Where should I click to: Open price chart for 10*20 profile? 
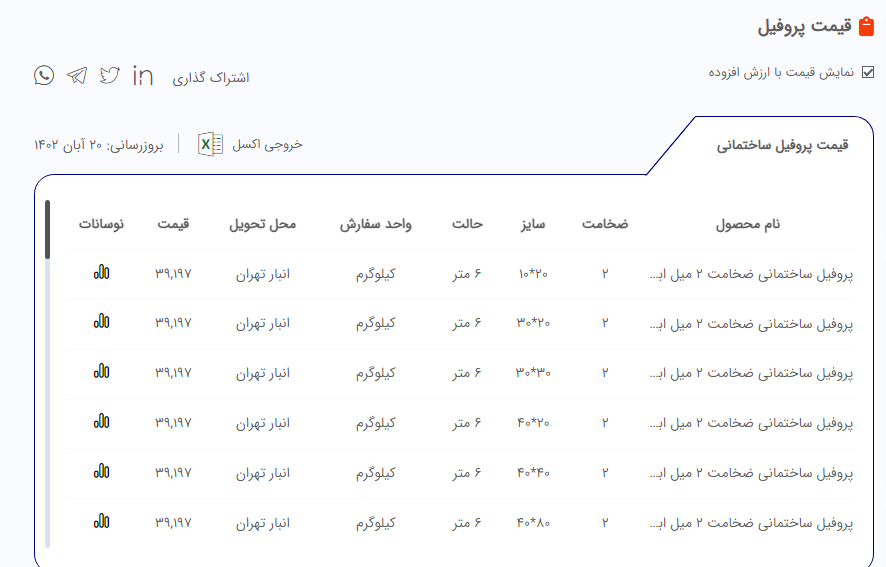[102, 272]
